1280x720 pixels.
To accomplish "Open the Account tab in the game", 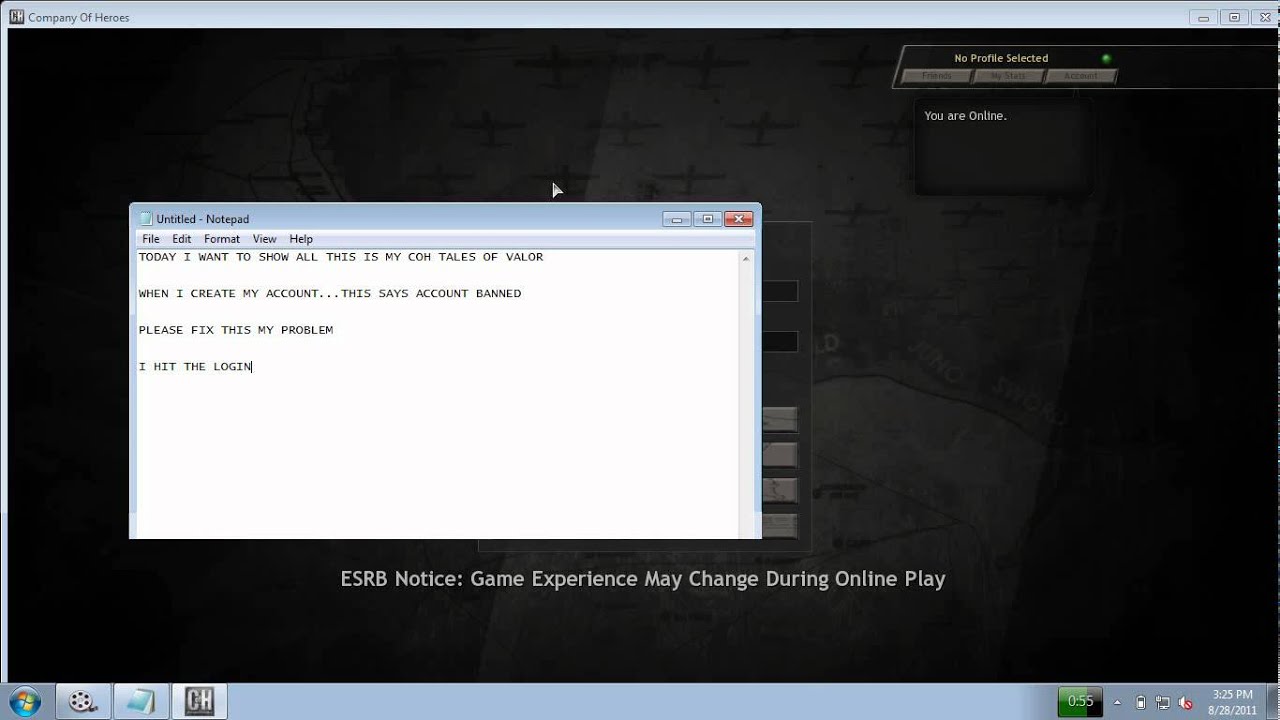I will point(1080,76).
